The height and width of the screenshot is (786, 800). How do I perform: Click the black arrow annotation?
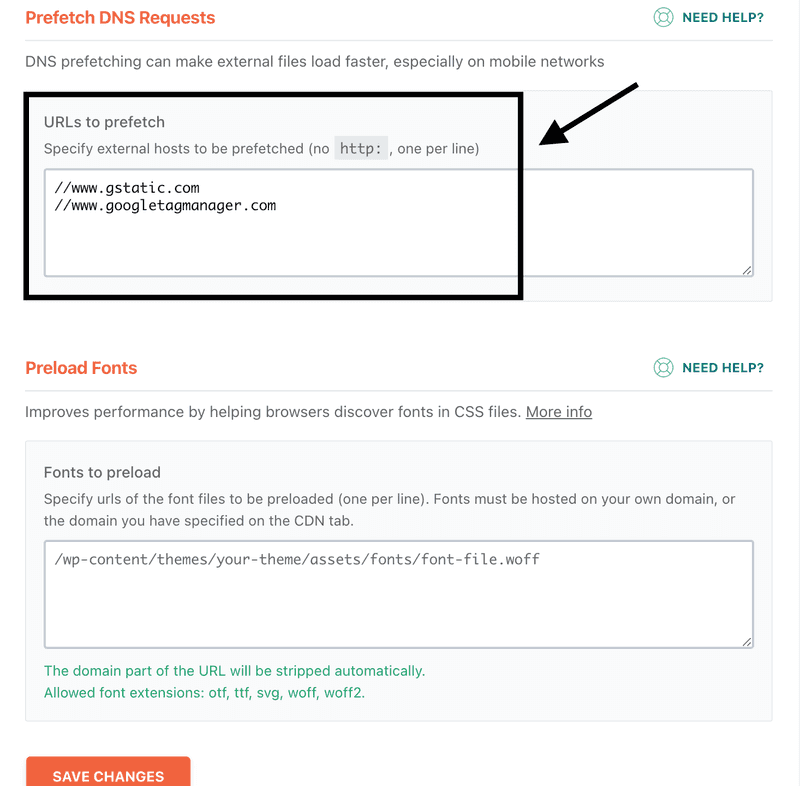590,114
